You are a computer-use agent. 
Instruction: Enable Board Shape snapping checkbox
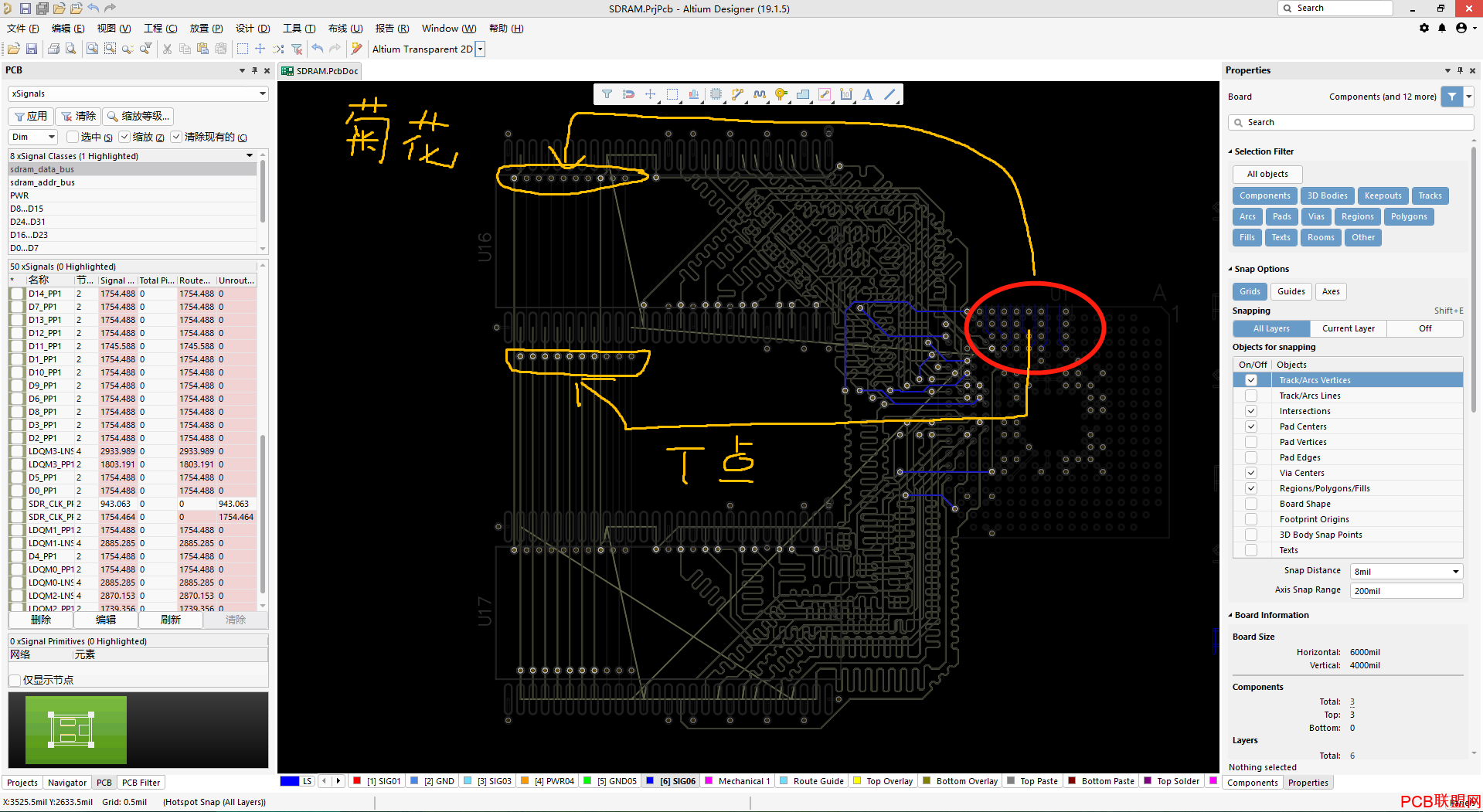[x=1250, y=504]
